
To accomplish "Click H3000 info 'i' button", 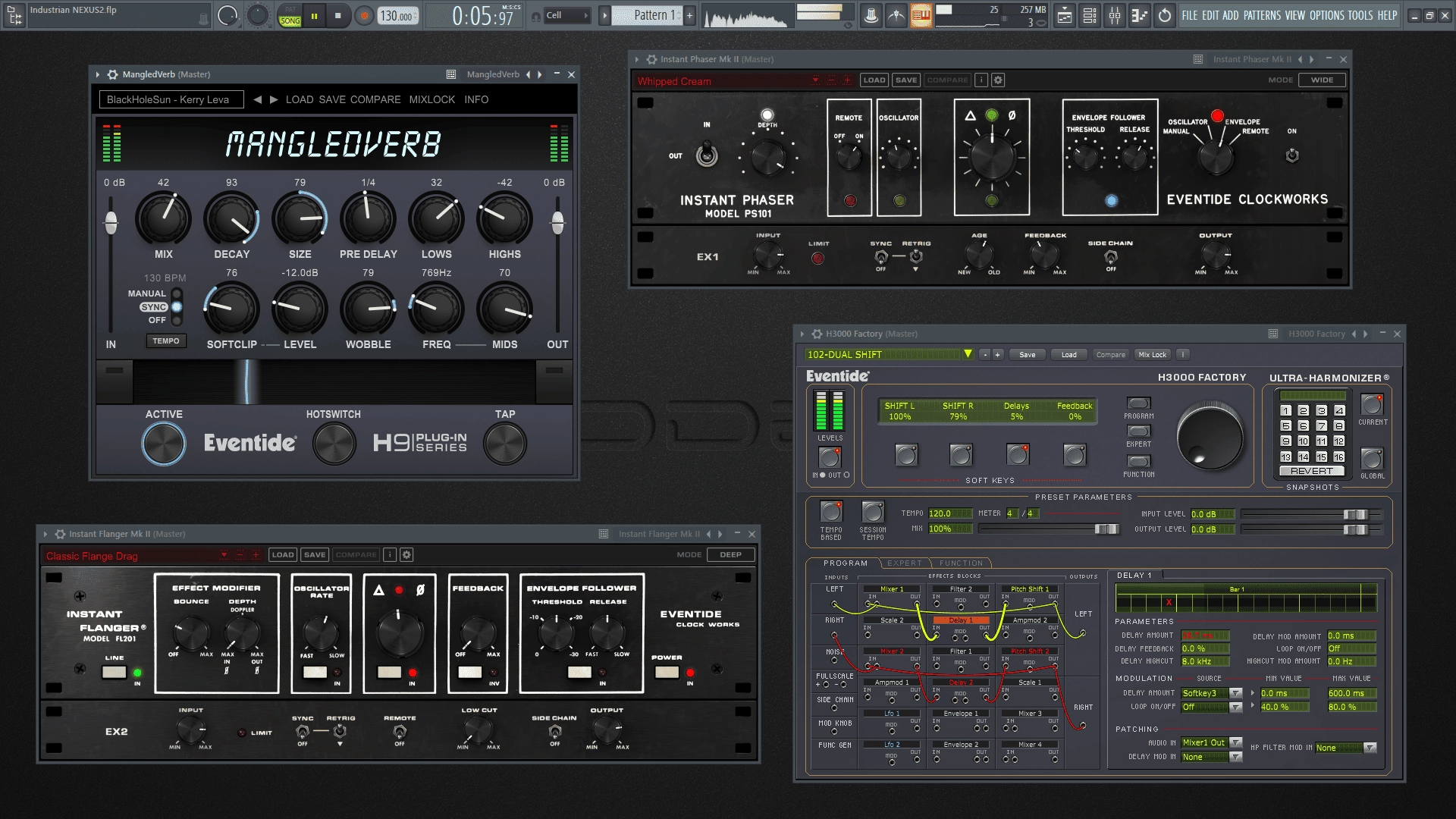I will (1182, 354).
